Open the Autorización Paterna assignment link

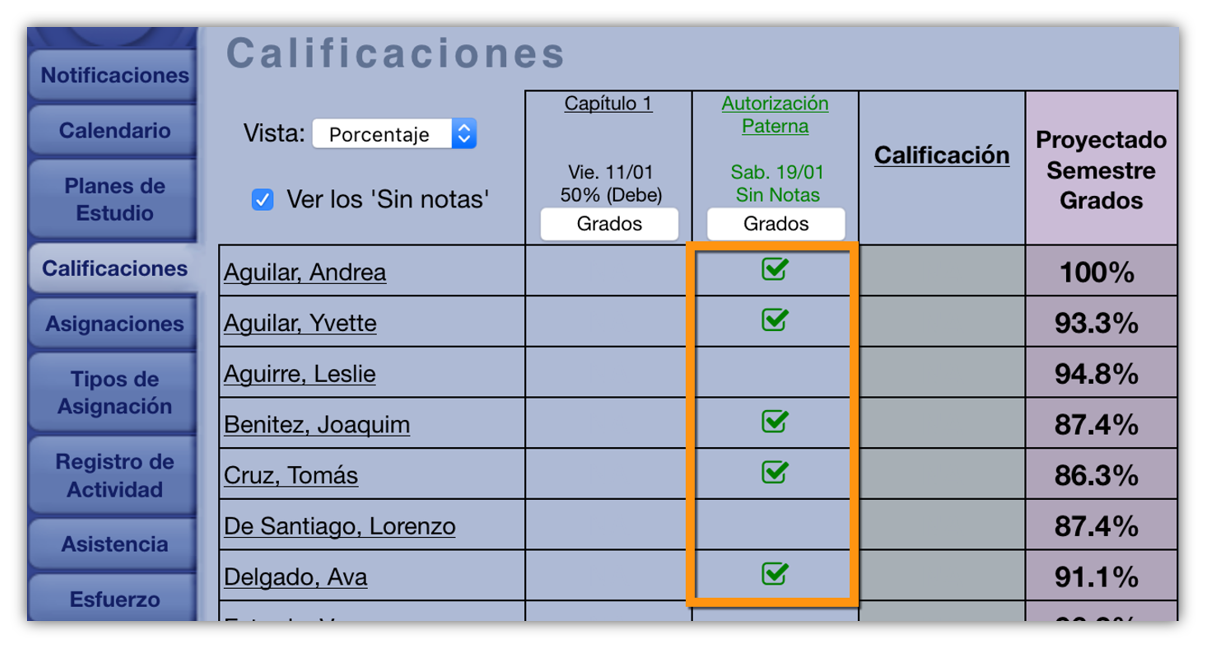coord(775,115)
